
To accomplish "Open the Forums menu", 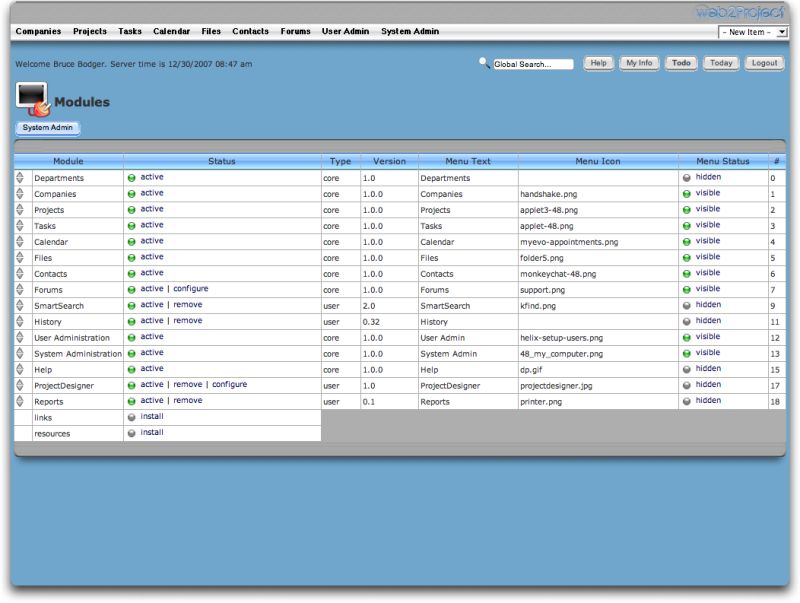I will pos(295,31).
